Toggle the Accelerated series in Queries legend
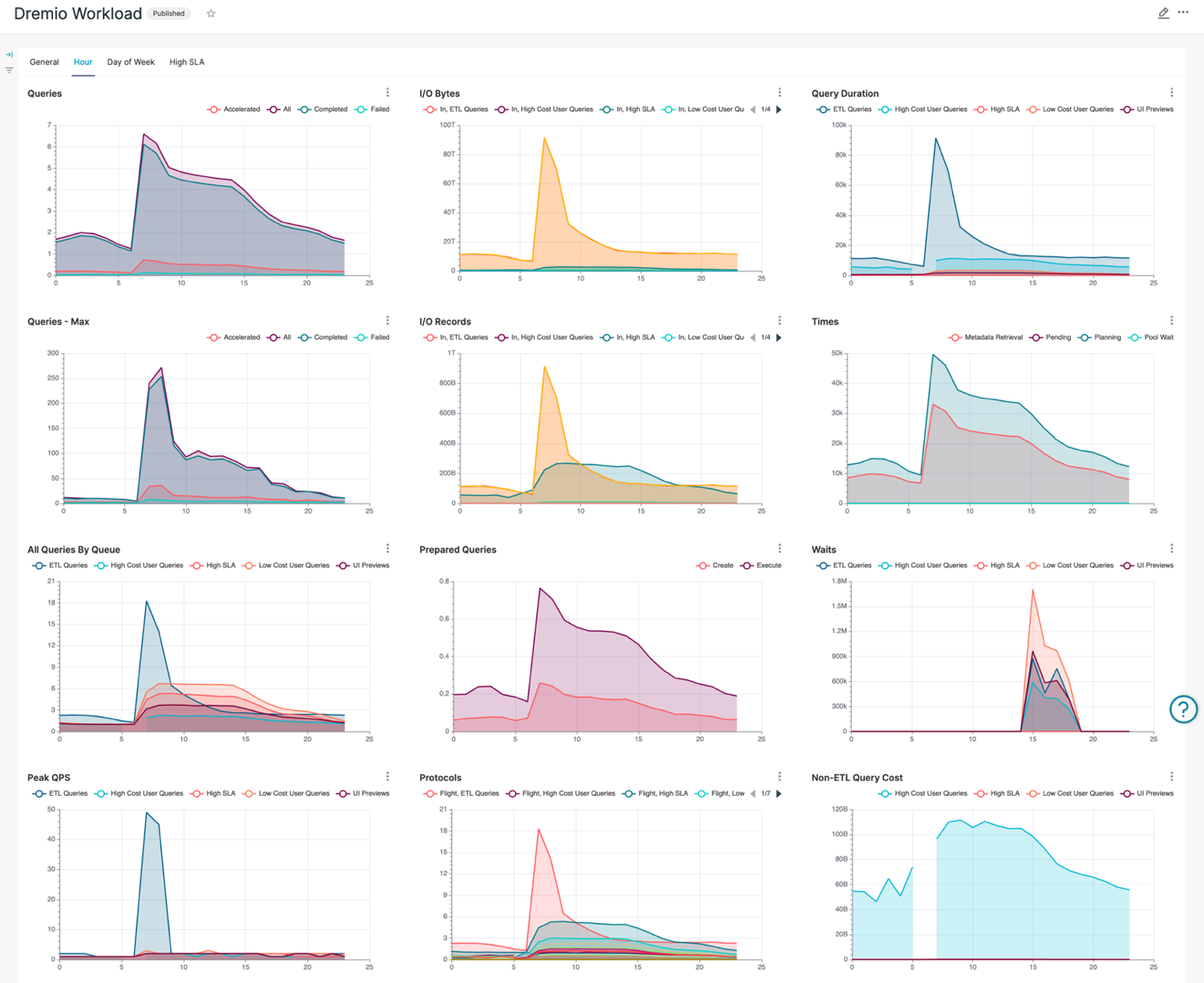Image resolution: width=1204 pixels, height=983 pixels. [235, 110]
